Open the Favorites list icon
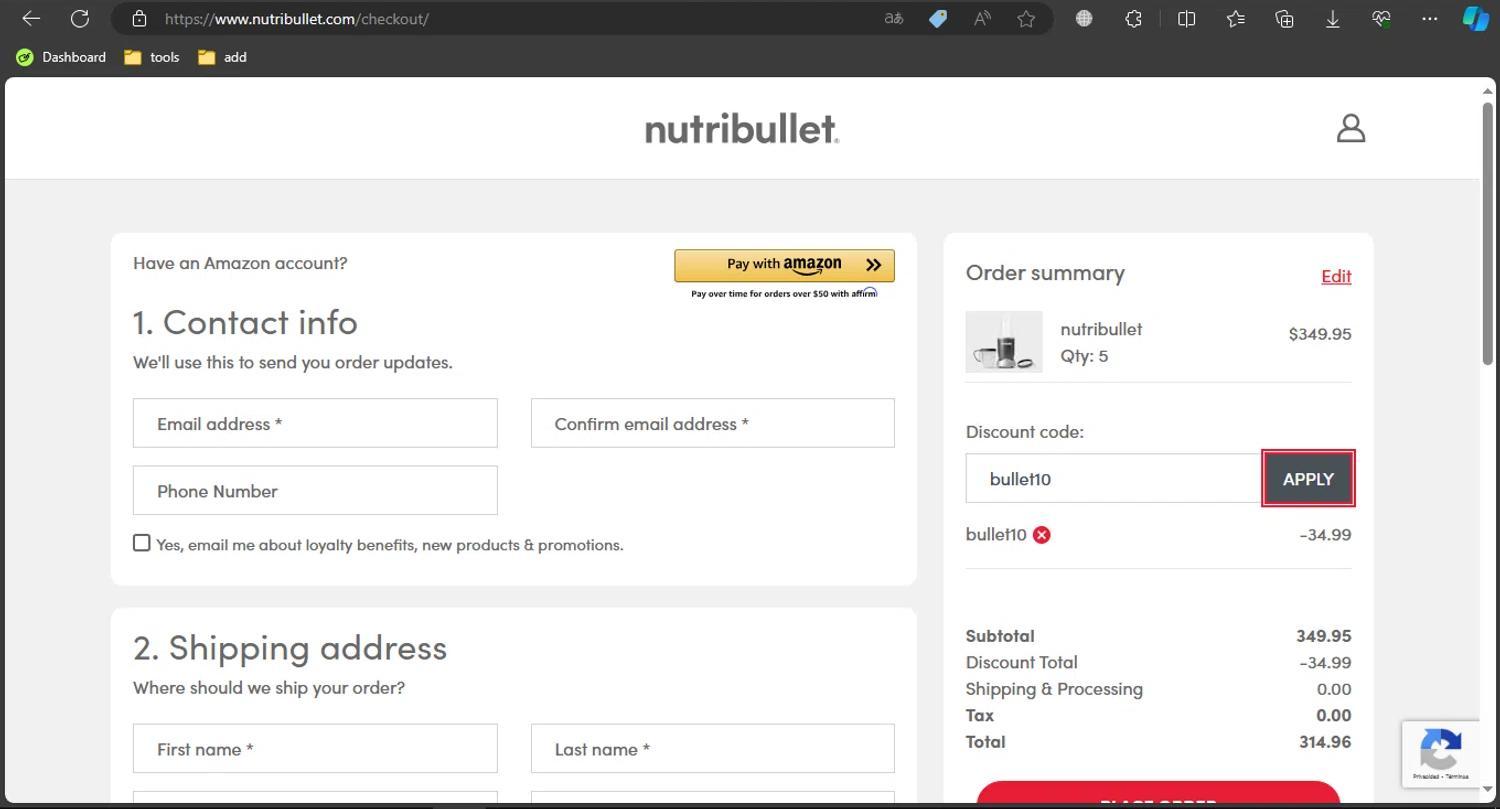 click(1236, 18)
